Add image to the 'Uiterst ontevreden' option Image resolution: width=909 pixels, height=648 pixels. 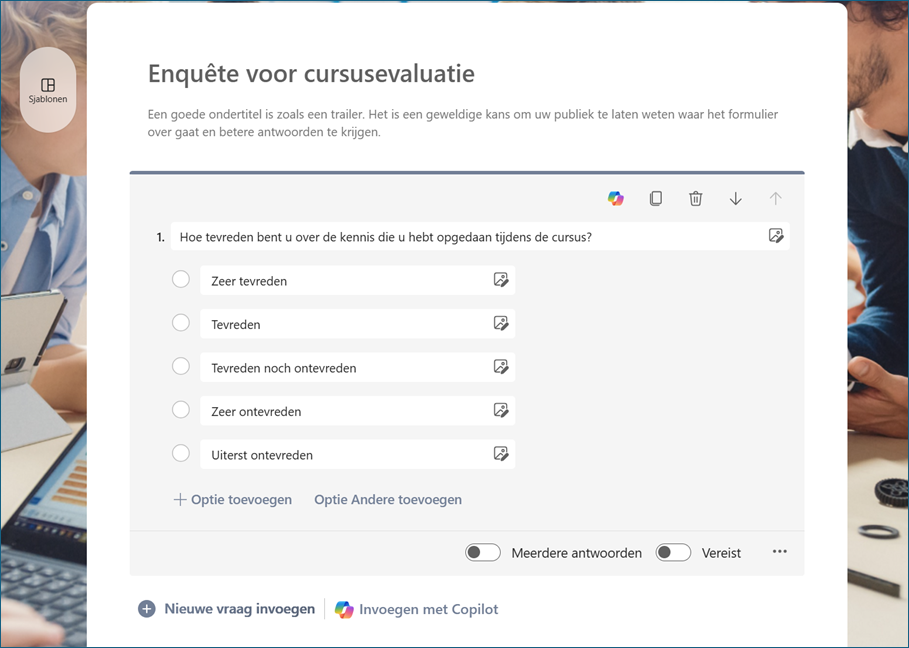coord(501,454)
